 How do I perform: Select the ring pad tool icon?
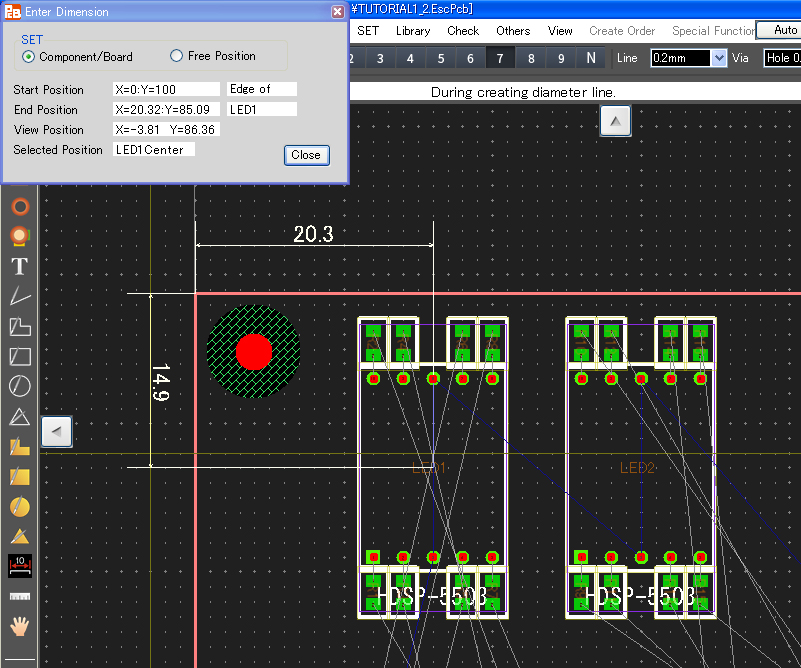click(20, 207)
